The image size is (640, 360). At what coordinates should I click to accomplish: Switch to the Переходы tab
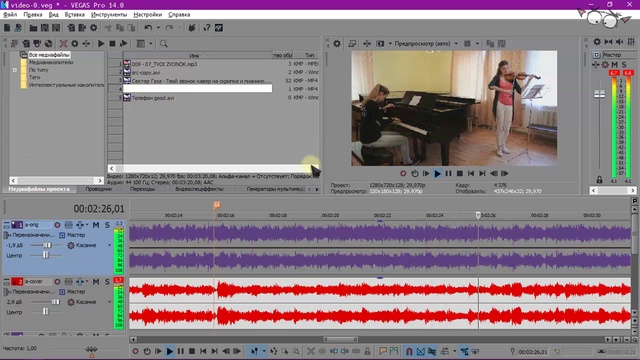coord(142,189)
